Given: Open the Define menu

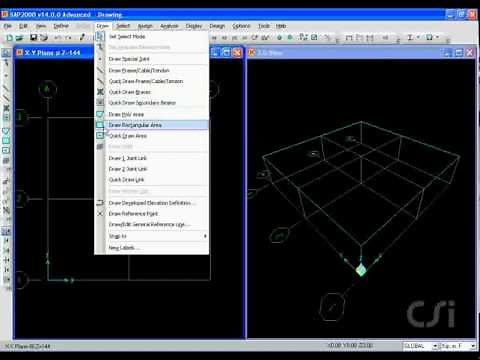Looking at the screenshot, I should (x=61, y=26).
